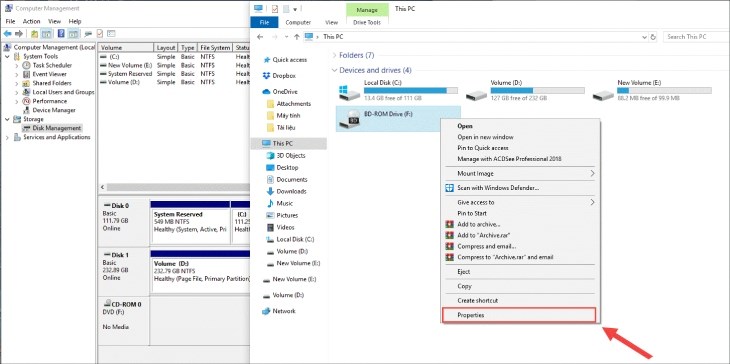The width and height of the screenshot is (730, 364).
Task: Select the BD-ROM Drive (F:) icon
Action: pyautogui.click(x=349, y=119)
